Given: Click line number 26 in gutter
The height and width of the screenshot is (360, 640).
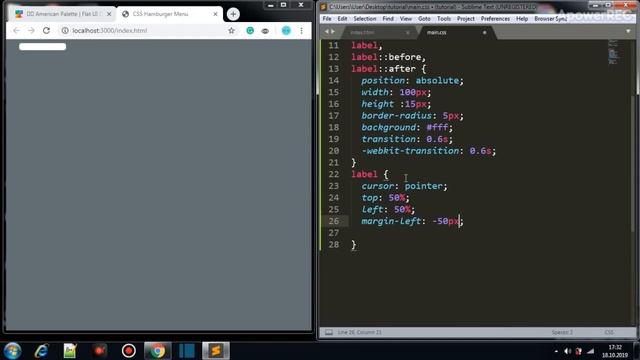Looking at the screenshot, I should 333,221.
